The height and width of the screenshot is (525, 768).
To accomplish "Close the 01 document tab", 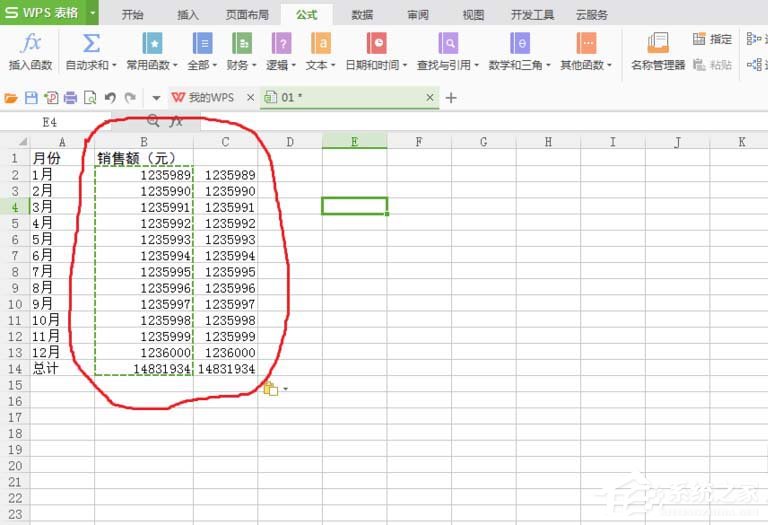I will coord(430,98).
